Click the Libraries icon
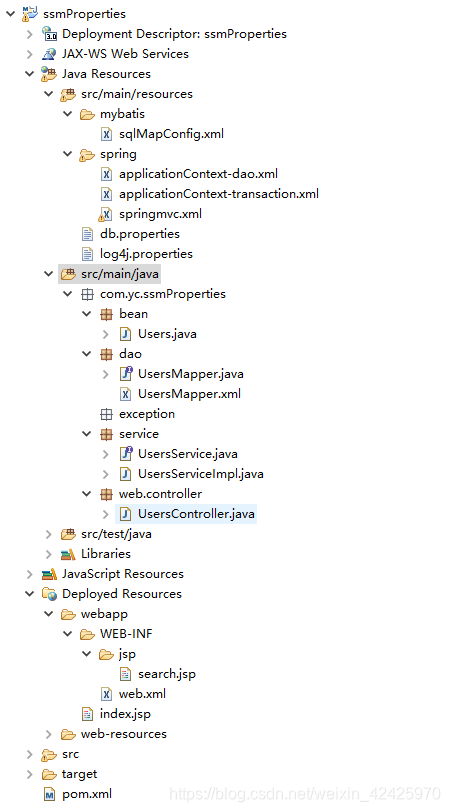This screenshot has width=450, height=812. [68, 554]
